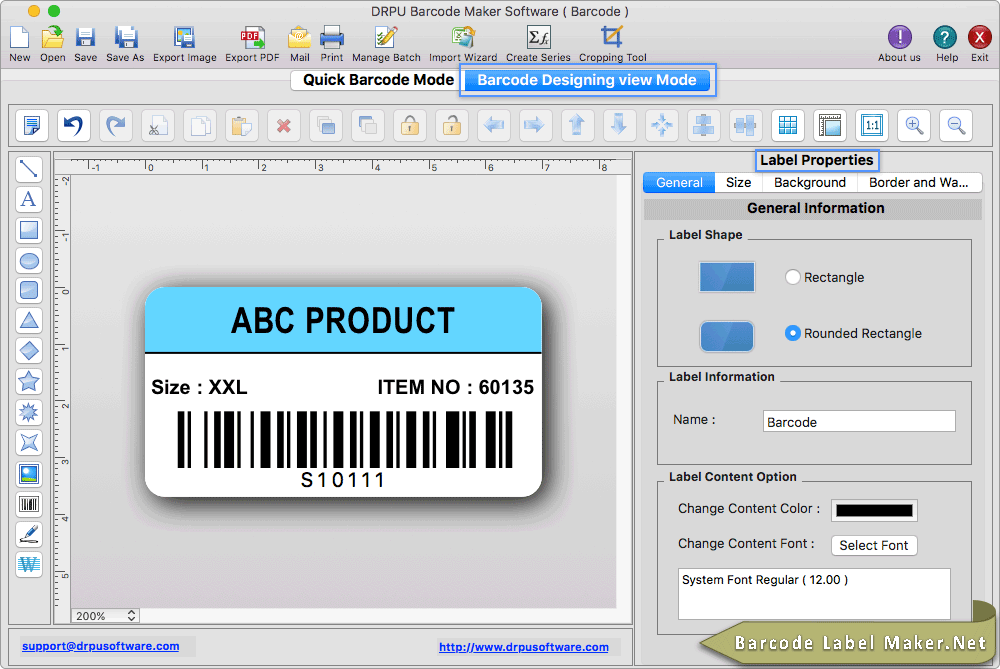
Task: Open the 200% zoom level dropdown
Action: (105, 615)
